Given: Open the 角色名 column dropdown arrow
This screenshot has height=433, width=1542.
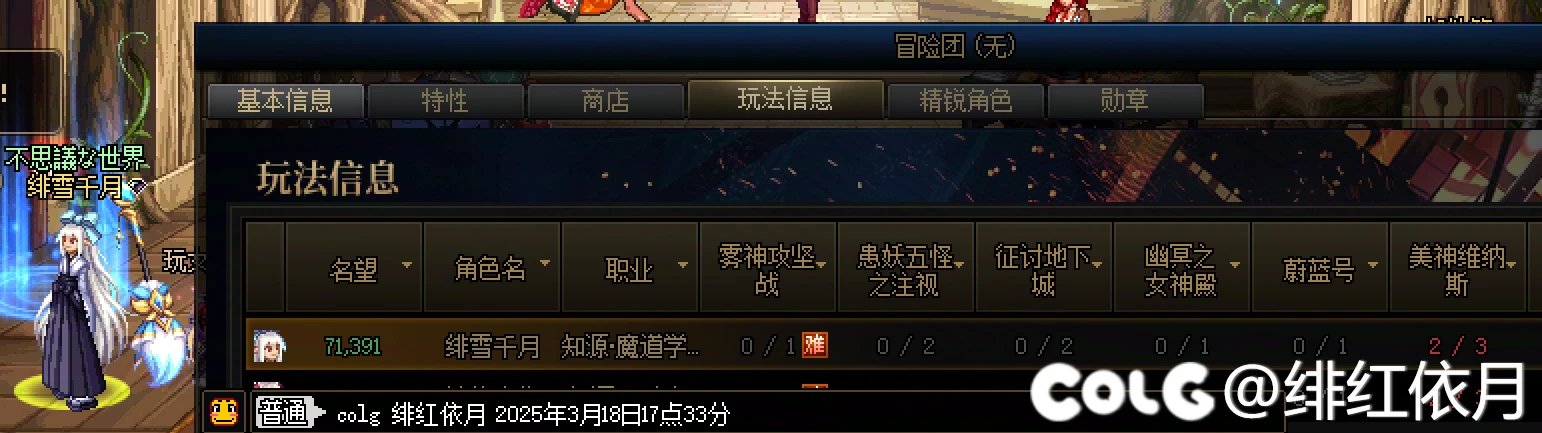Looking at the screenshot, I should [x=545, y=265].
